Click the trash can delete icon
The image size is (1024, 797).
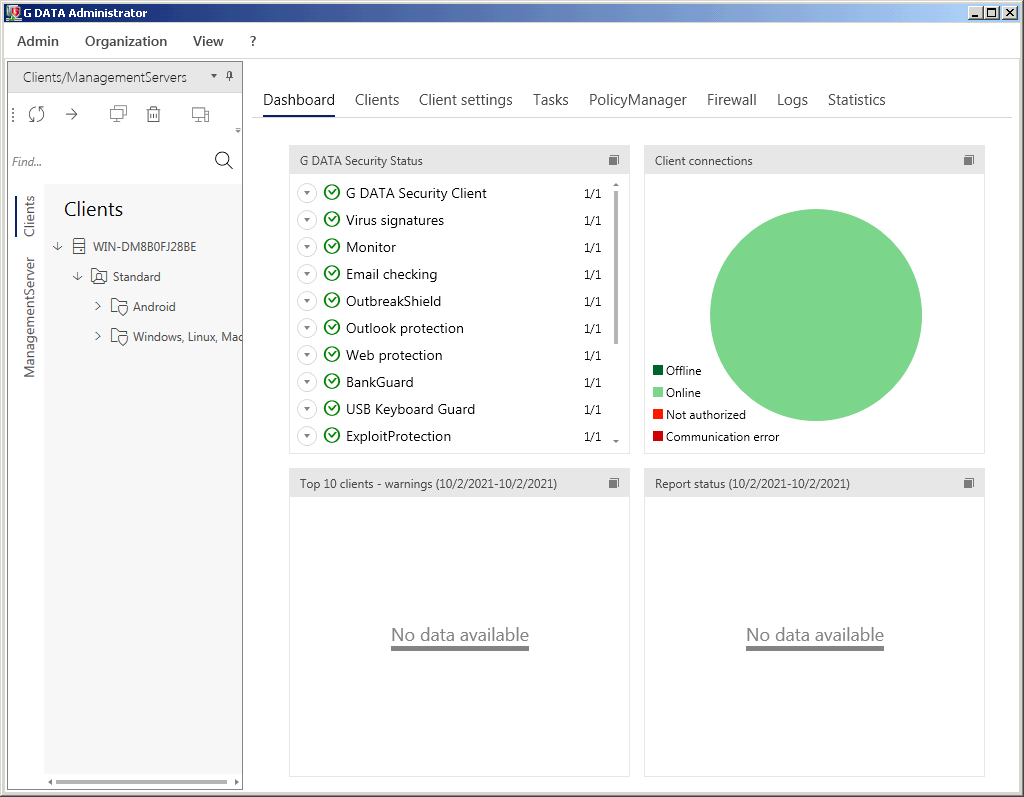(x=153, y=114)
